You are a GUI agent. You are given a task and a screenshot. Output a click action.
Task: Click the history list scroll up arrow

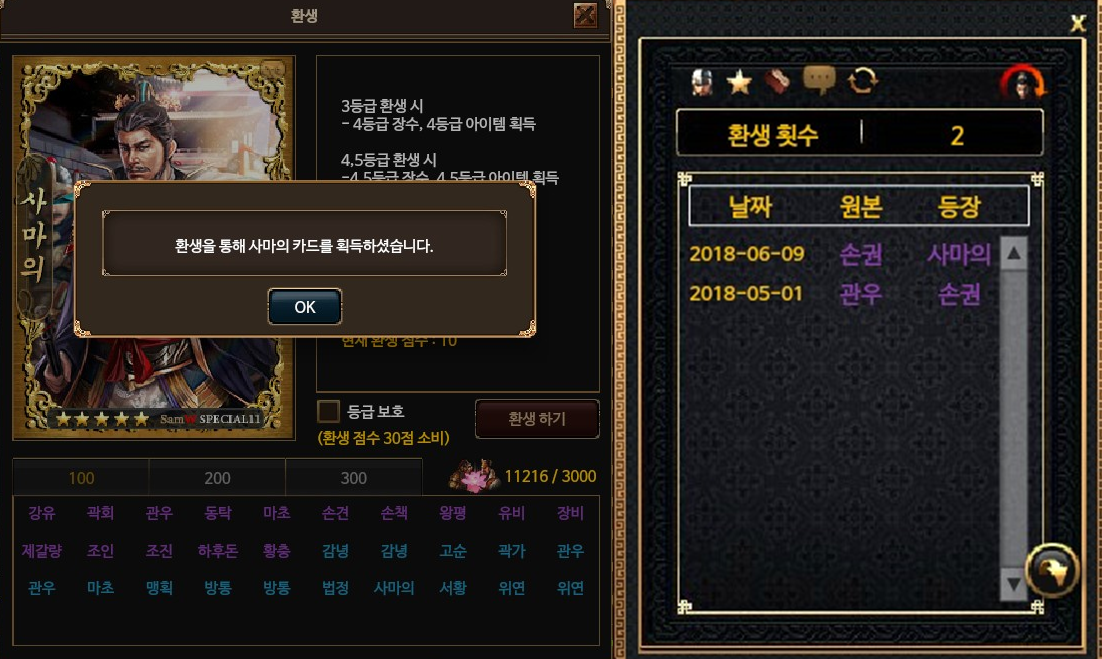(1013, 254)
